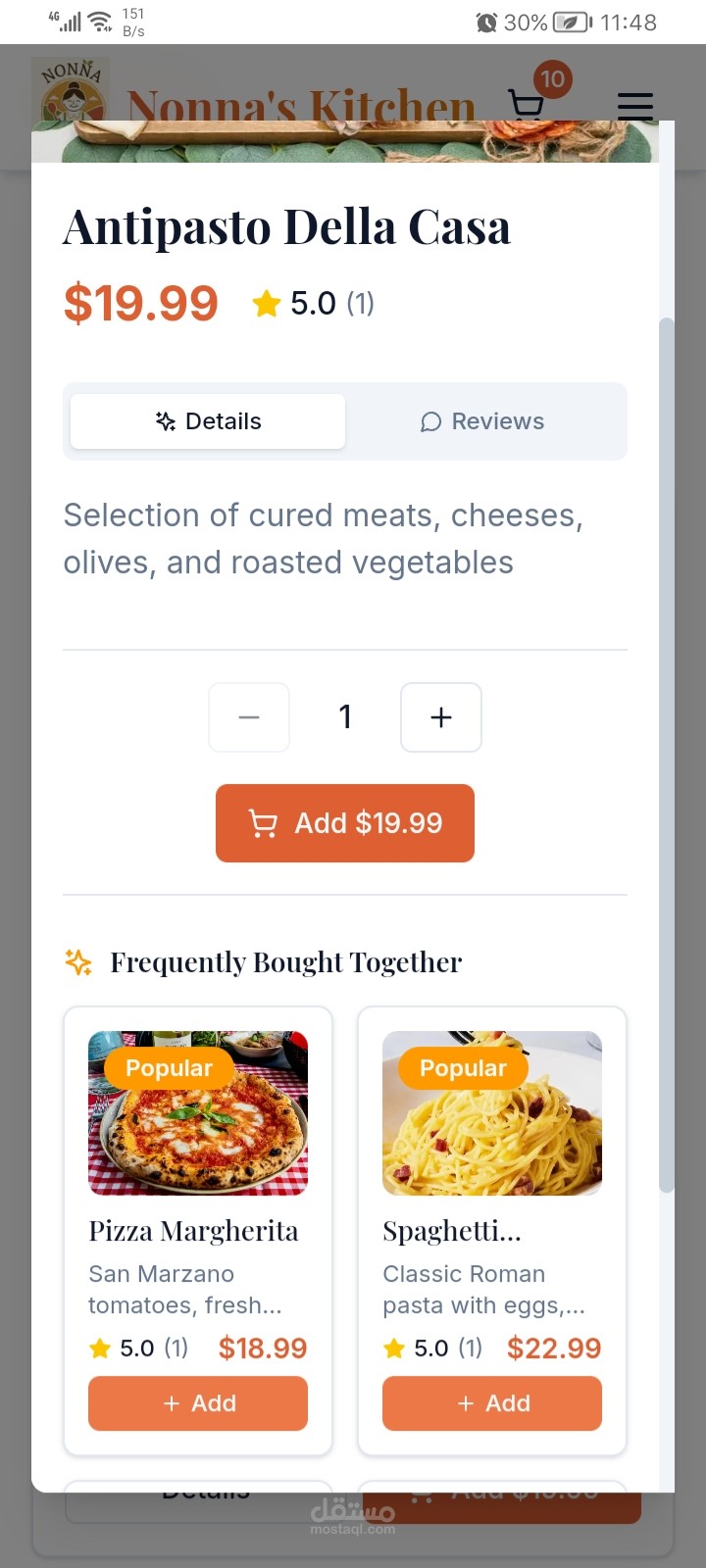Open the hamburger menu
Image resolution: width=706 pixels, height=1568 pixels.
tap(635, 105)
